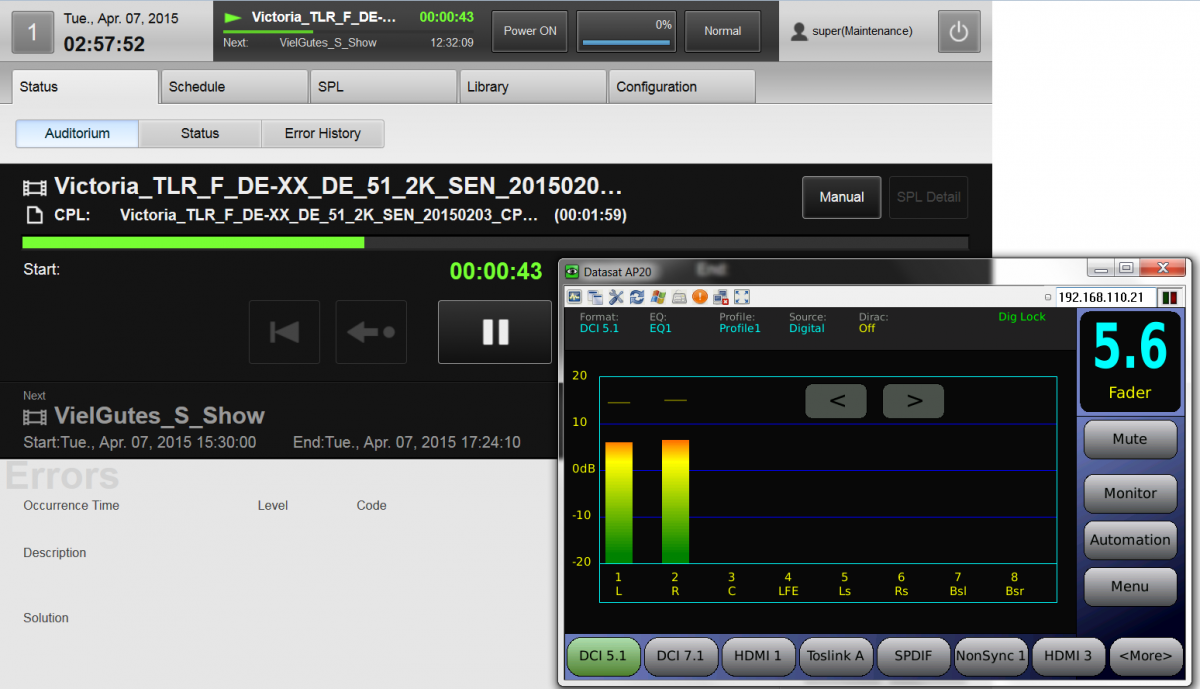Select the DCI 7.1 input format
The width and height of the screenshot is (1200, 689).
click(680, 656)
